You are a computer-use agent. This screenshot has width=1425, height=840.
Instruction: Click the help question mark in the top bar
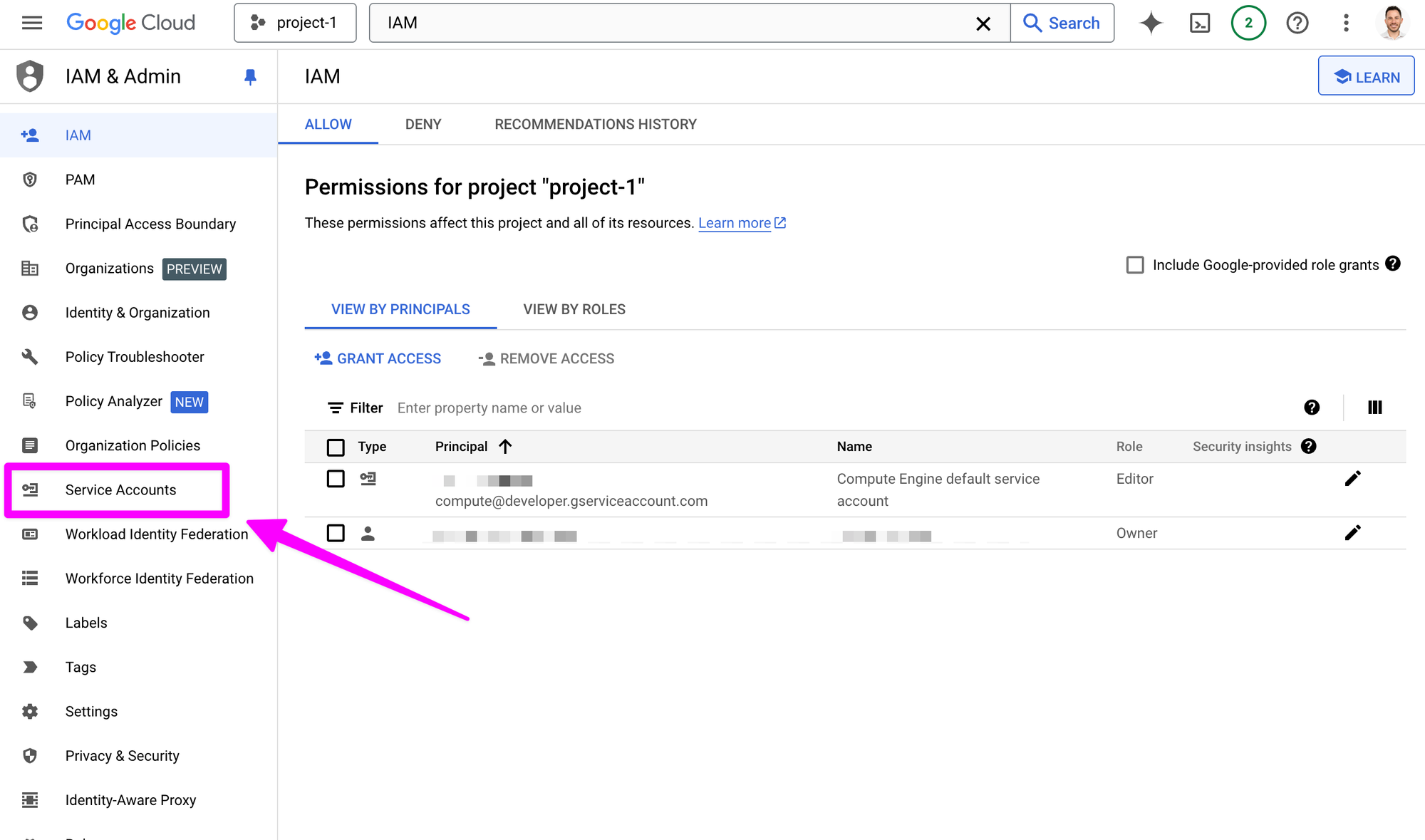pyautogui.click(x=1297, y=23)
